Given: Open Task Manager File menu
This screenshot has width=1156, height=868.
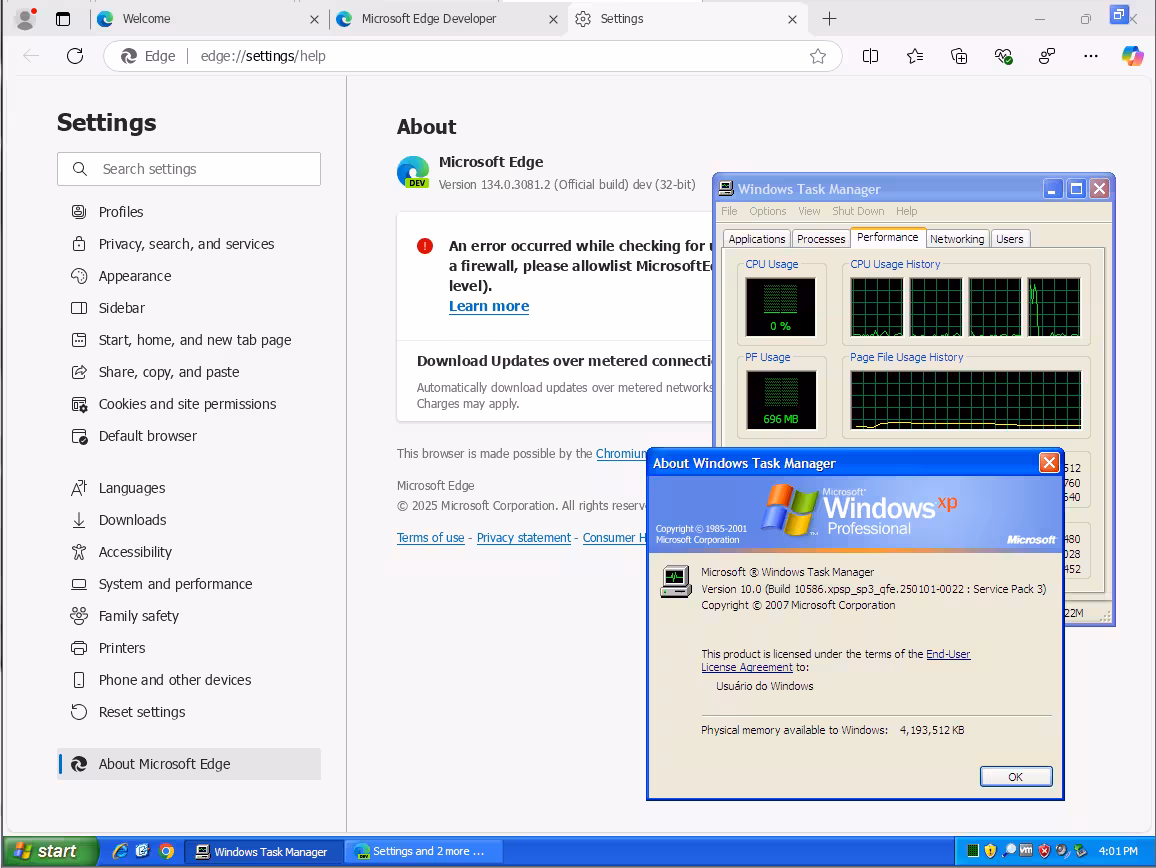Looking at the screenshot, I should [x=729, y=211].
